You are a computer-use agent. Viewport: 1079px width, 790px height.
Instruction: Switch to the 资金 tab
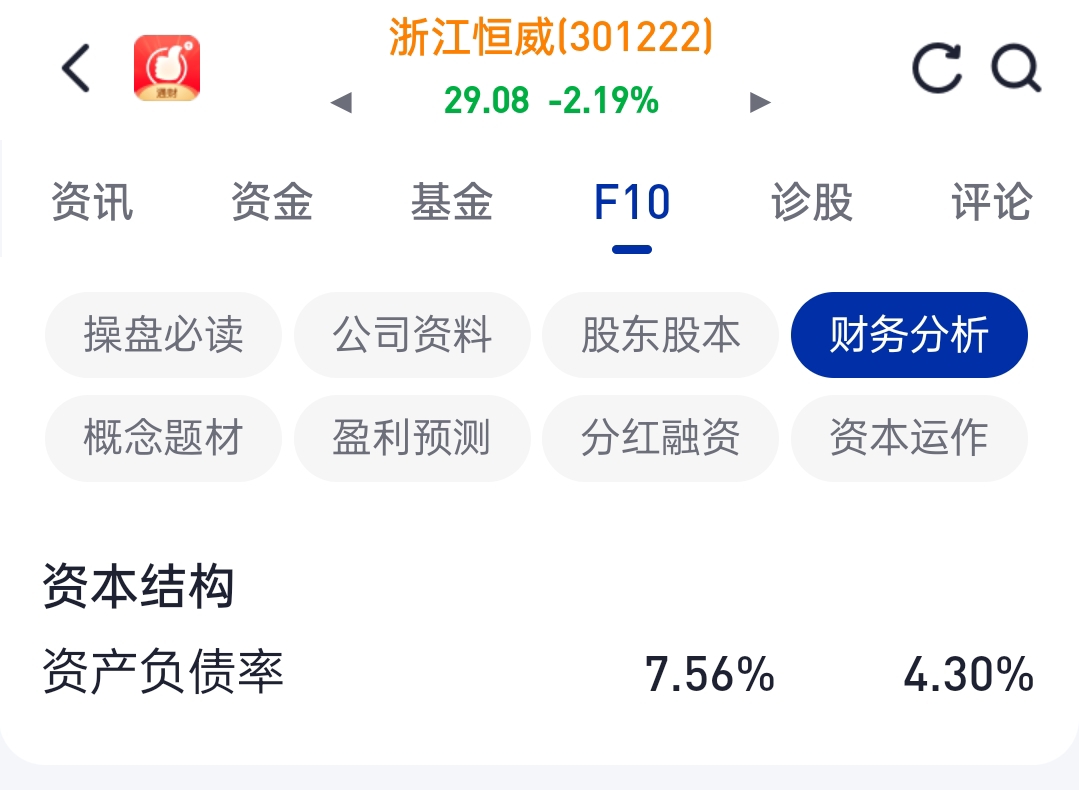272,202
